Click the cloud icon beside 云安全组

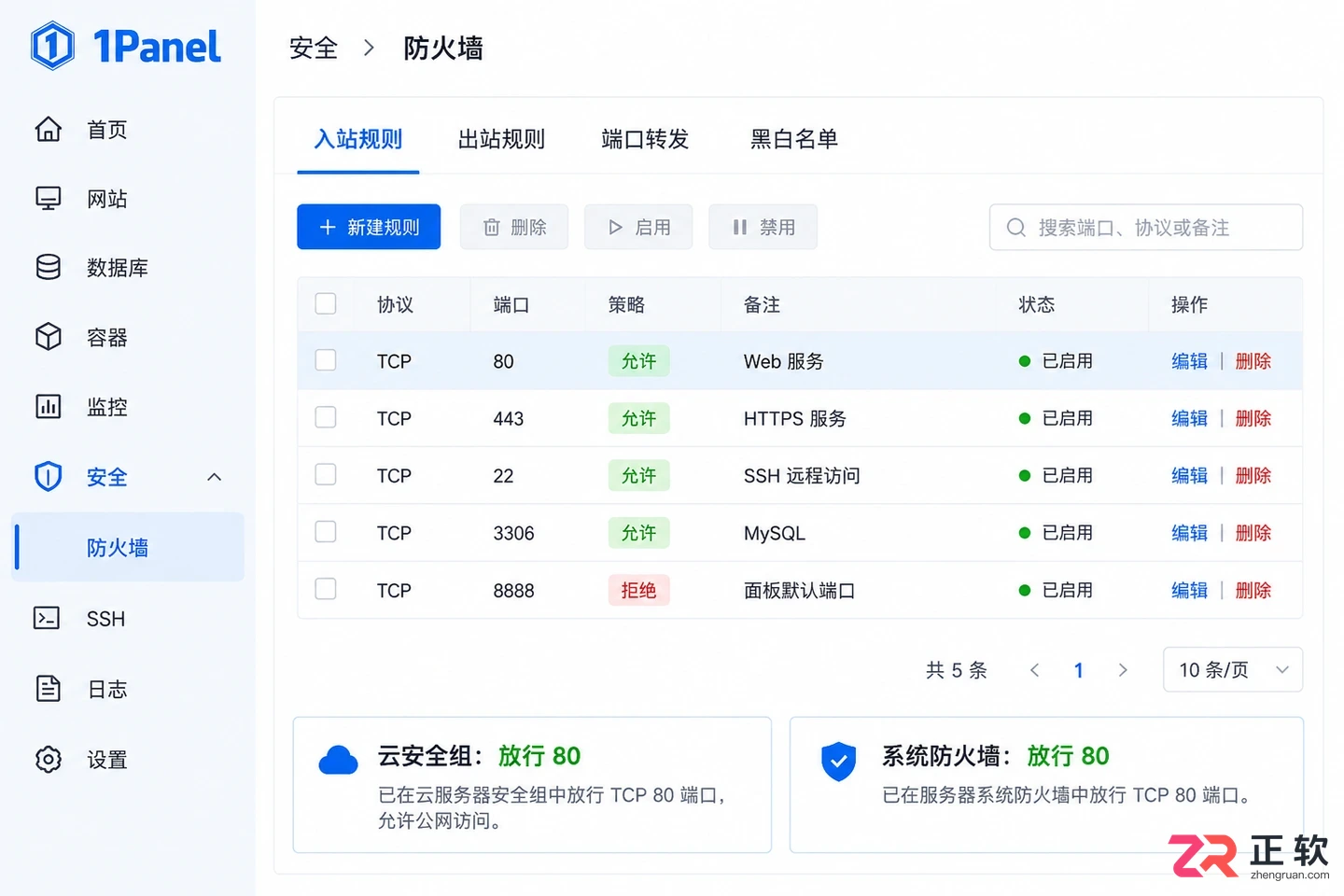(338, 761)
